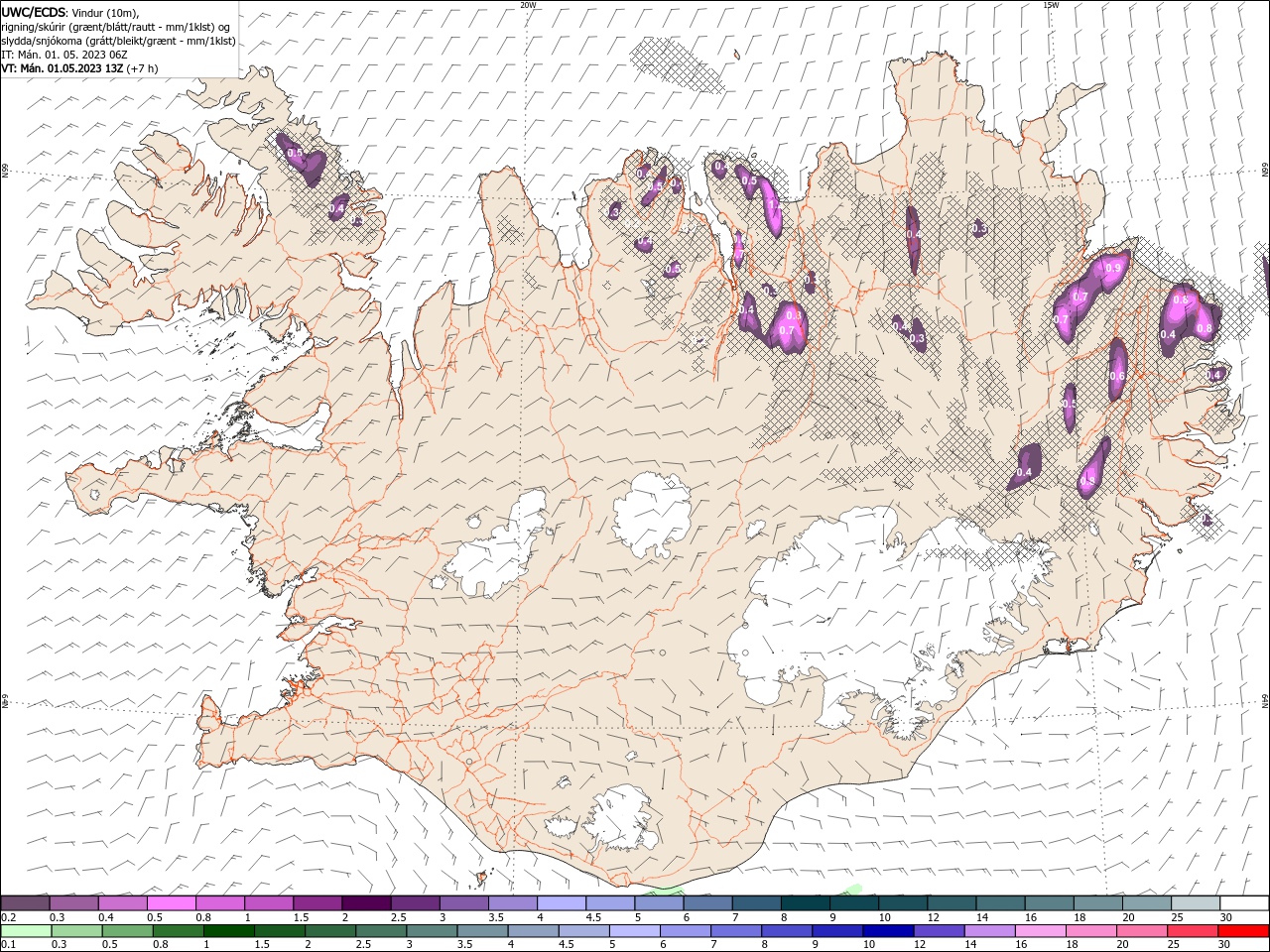Click the 'Vindur (10m)' header text
1270x952 pixels.
tap(106, 12)
